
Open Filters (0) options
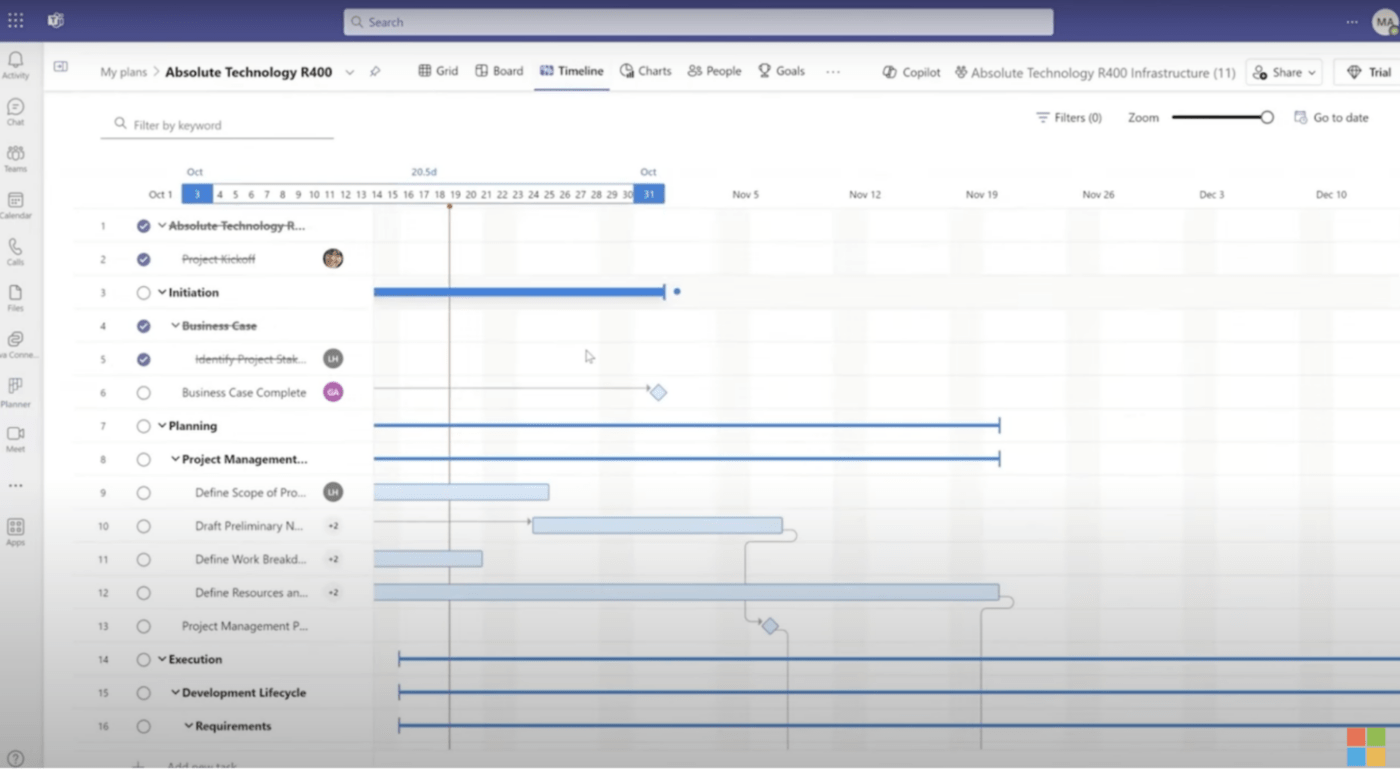pyautogui.click(x=1069, y=118)
